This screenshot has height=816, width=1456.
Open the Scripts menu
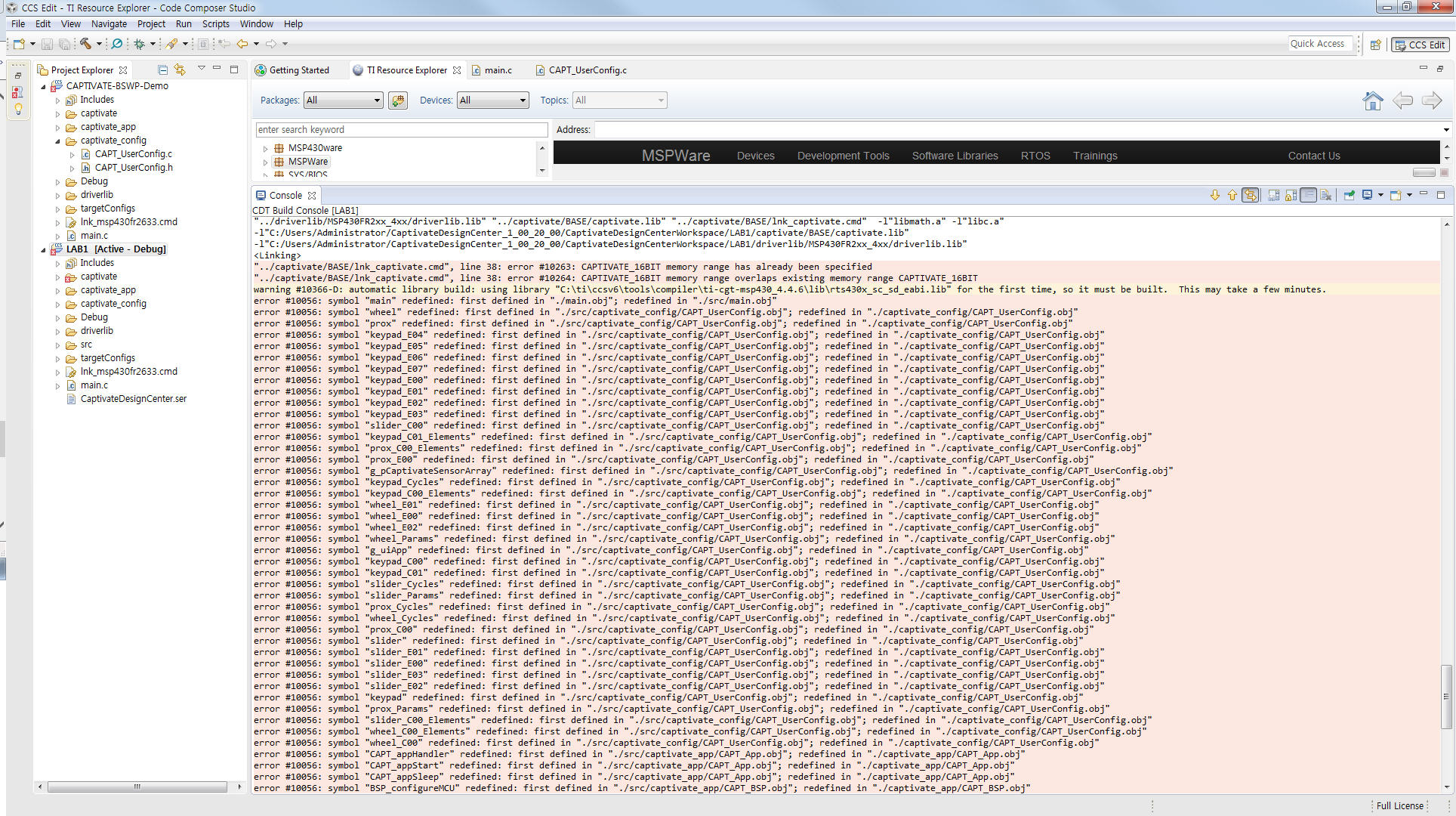[x=216, y=23]
